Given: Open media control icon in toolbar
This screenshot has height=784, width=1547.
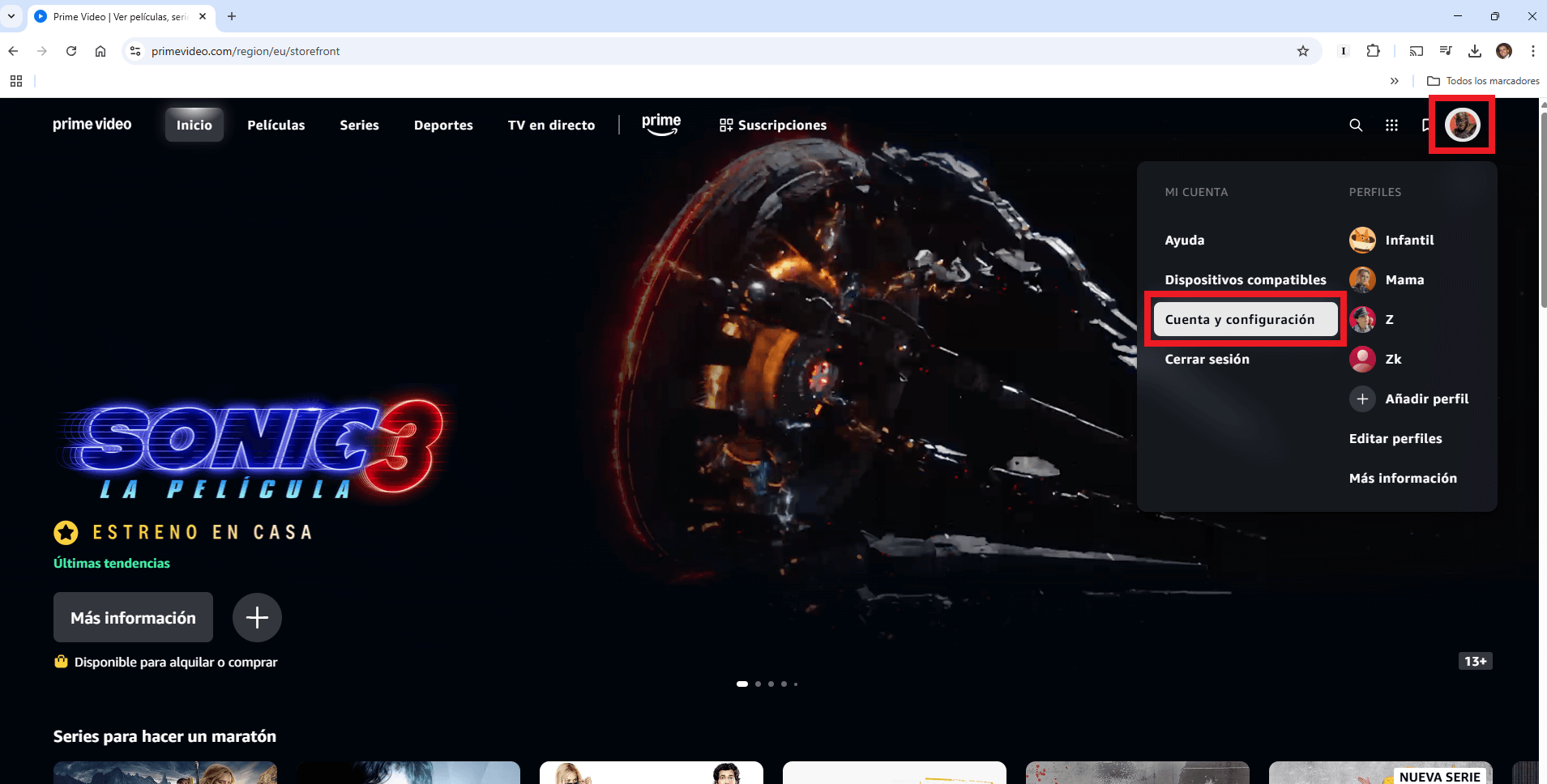Looking at the screenshot, I should click(x=1446, y=51).
